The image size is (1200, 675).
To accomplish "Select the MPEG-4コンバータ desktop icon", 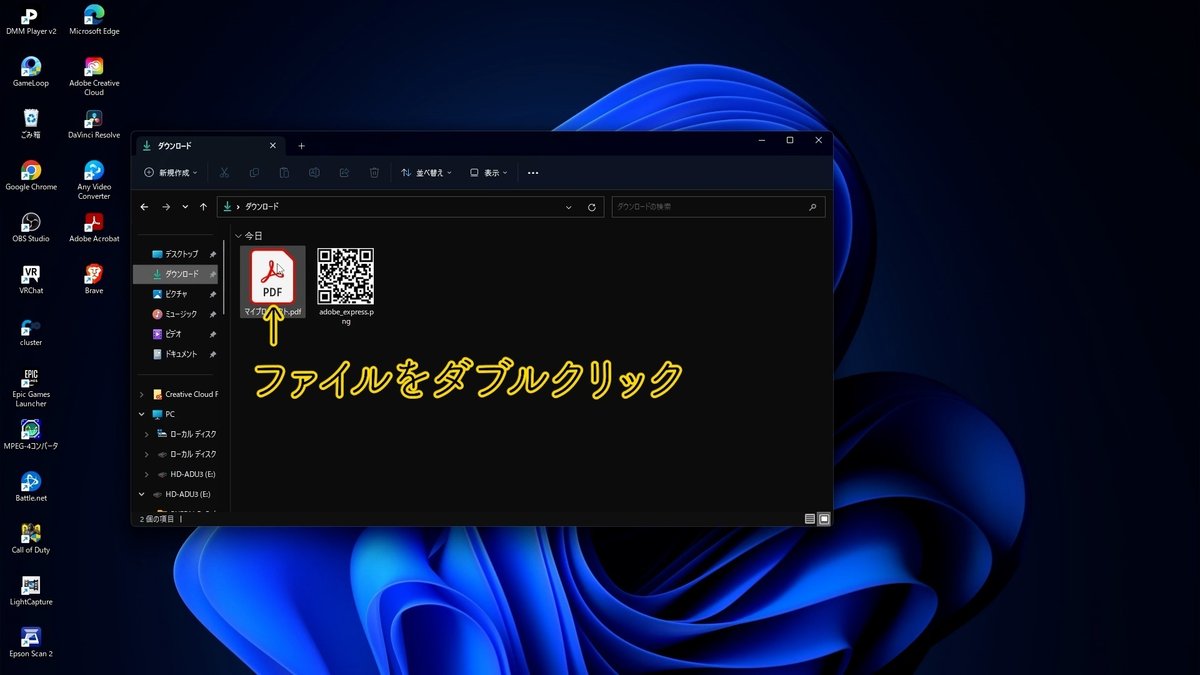I will click(x=31, y=435).
